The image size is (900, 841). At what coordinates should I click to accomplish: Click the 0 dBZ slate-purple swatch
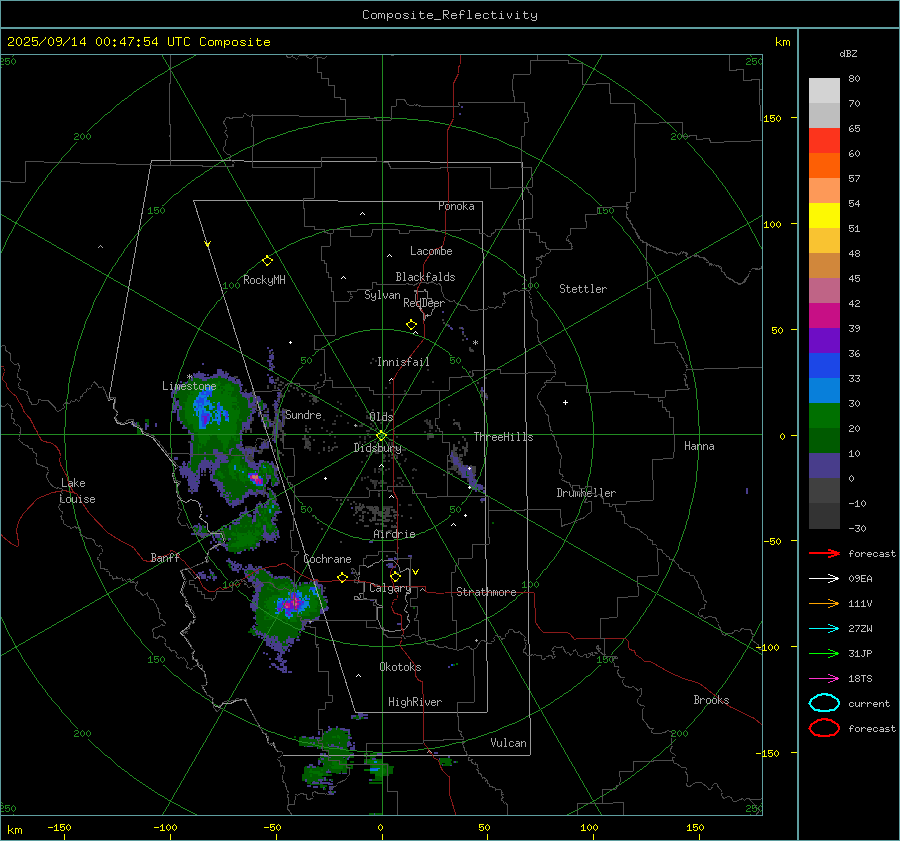(824, 466)
